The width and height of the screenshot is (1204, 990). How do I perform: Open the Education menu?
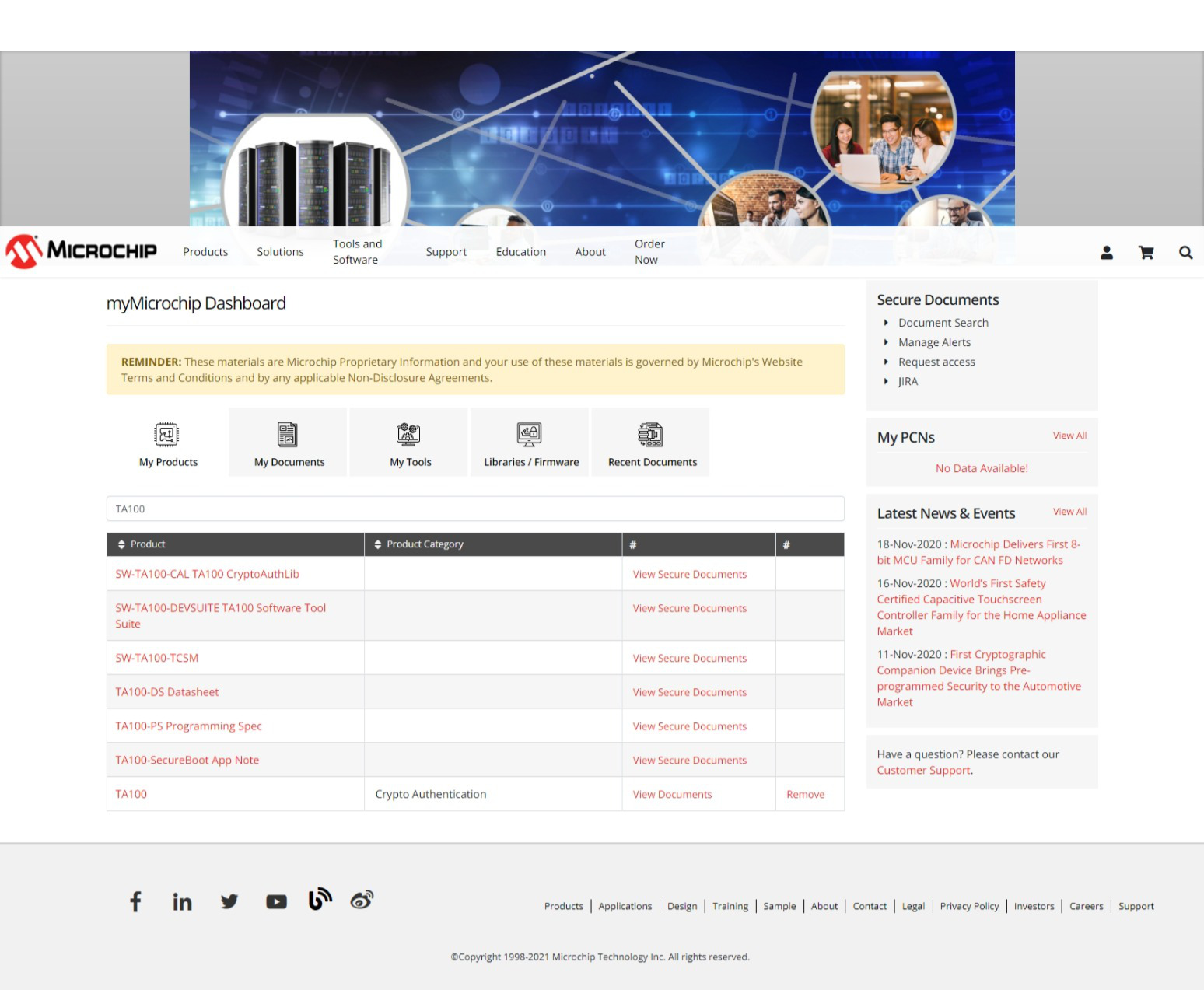[521, 252]
